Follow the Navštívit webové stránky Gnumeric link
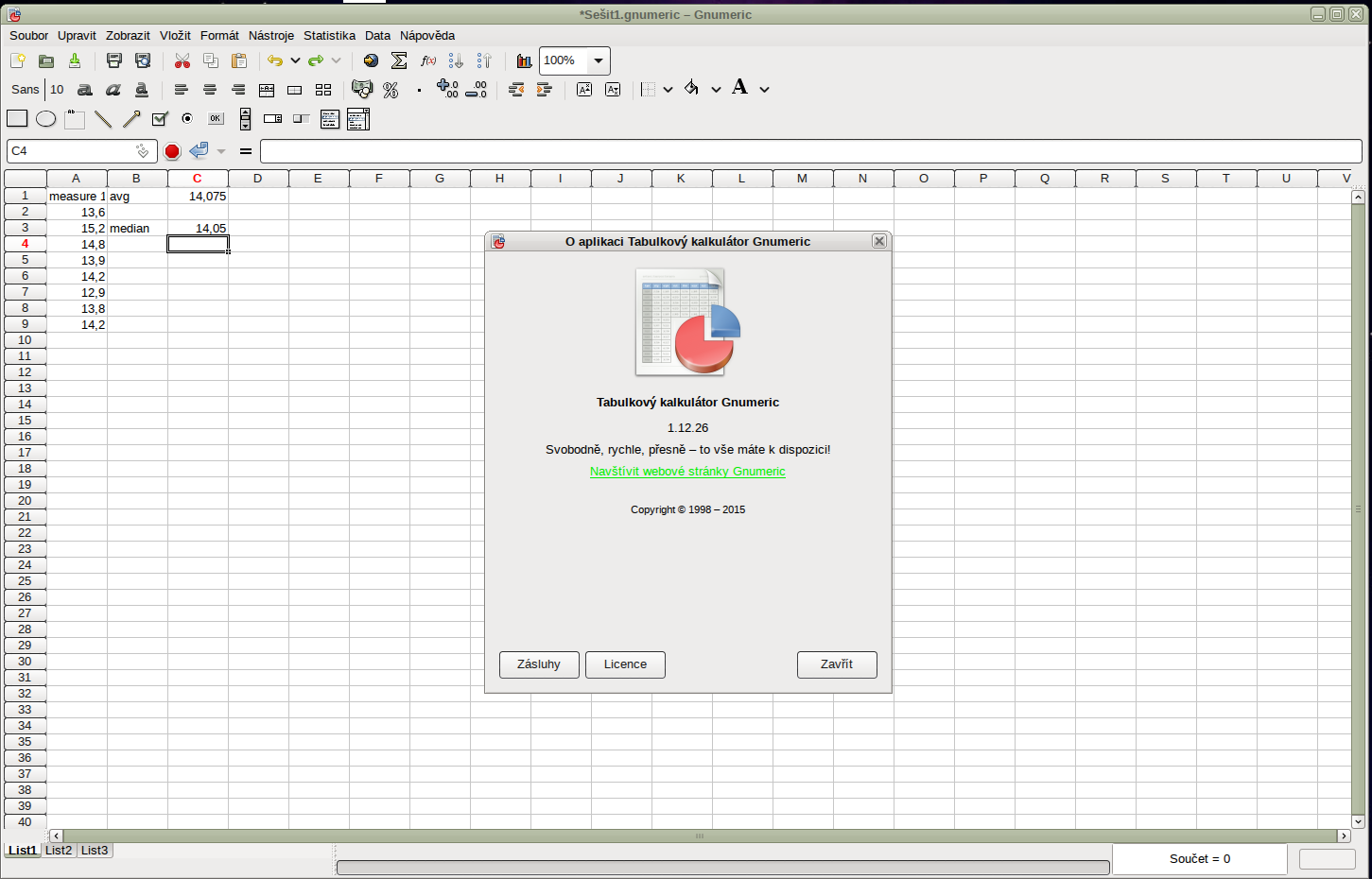The image size is (1372, 879). (x=687, y=472)
